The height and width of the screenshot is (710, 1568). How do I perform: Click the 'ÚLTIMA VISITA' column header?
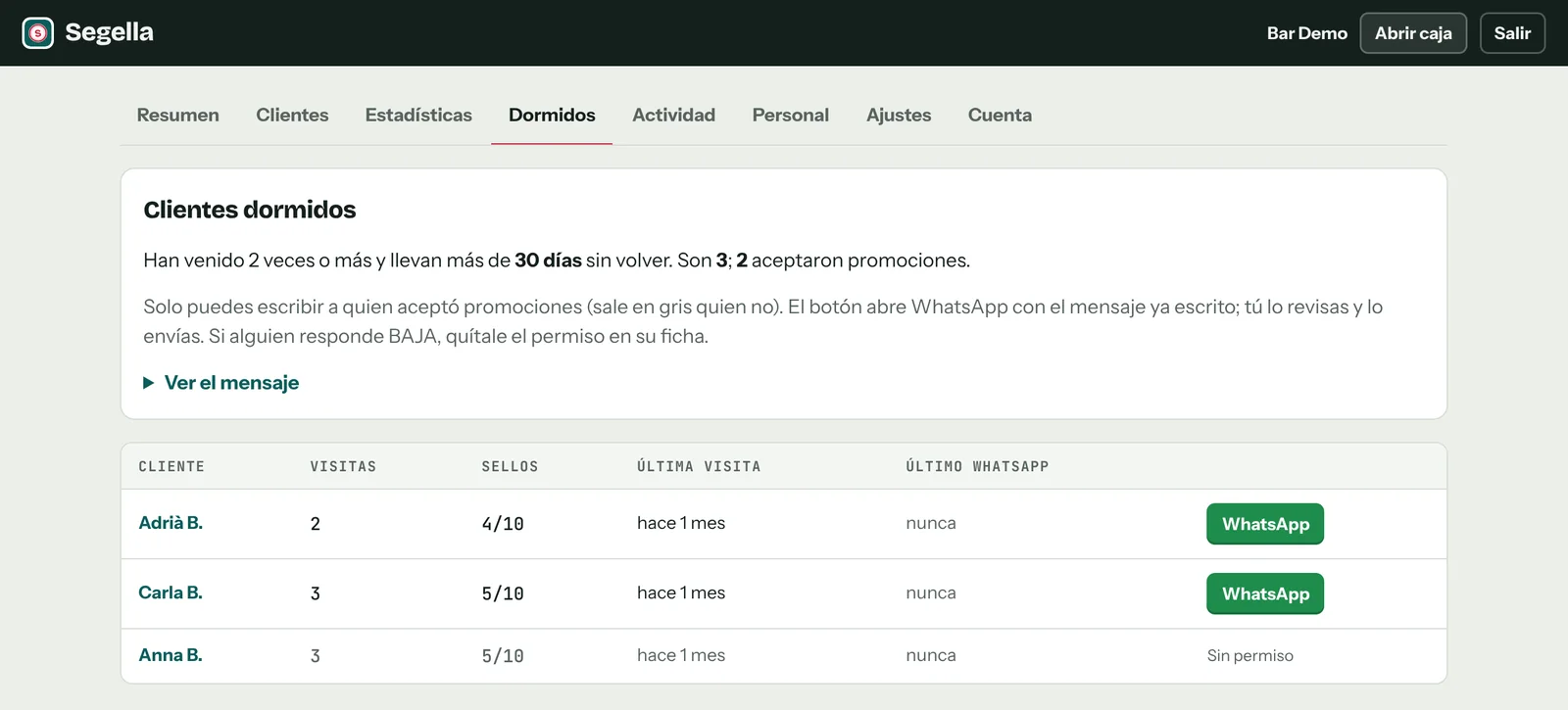tap(699, 466)
